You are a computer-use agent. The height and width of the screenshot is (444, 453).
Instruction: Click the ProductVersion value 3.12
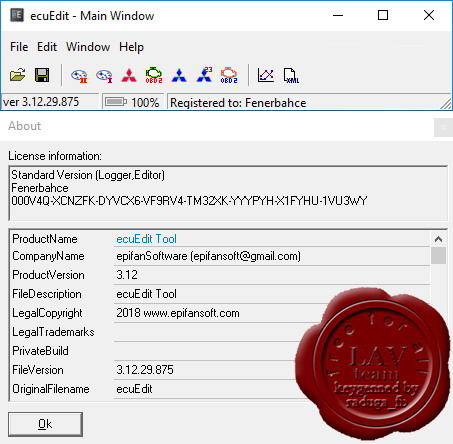(x=127, y=275)
